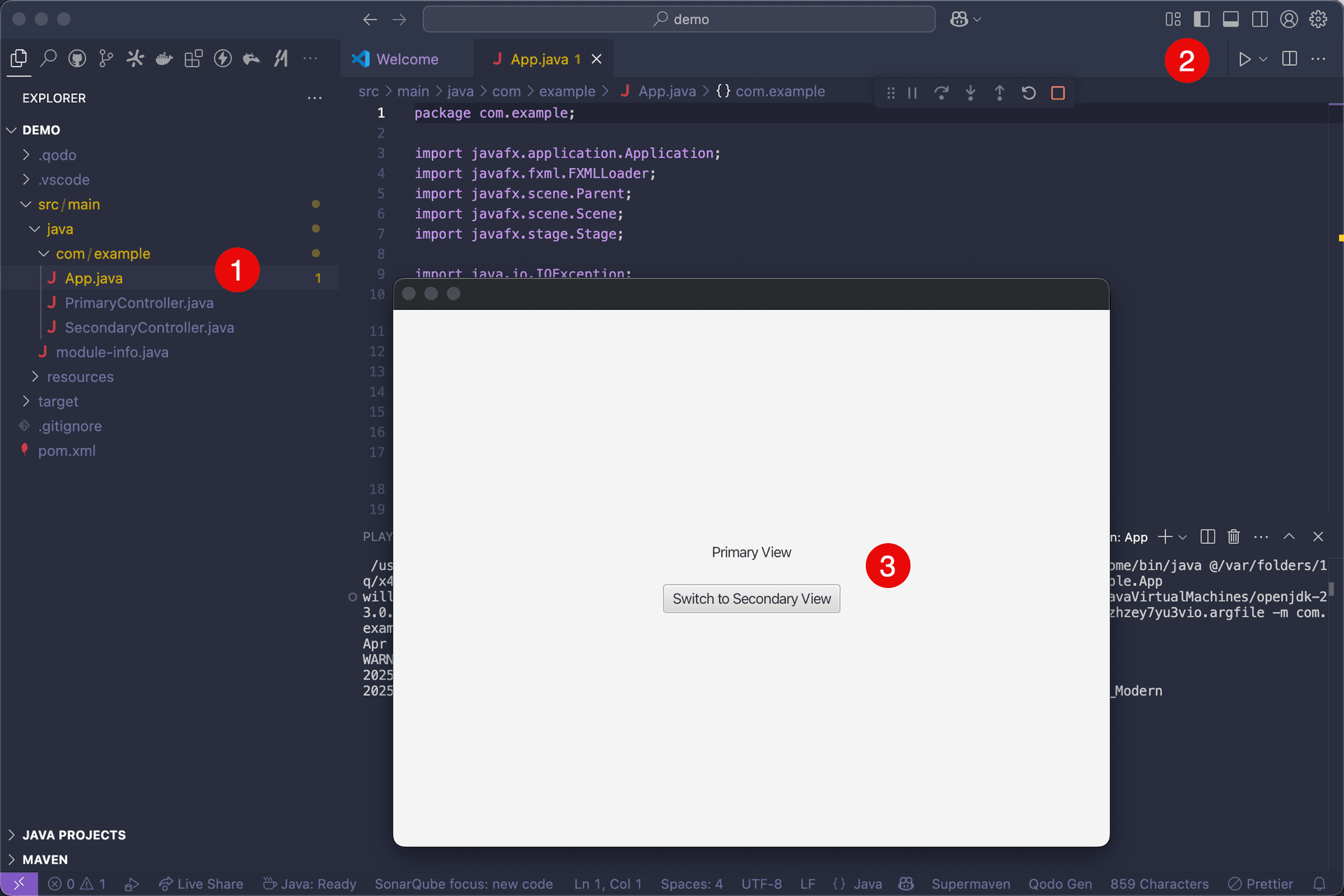This screenshot has height=896, width=1344.
Task: Open the Search view in the activity bar
Action: pos(48,58)
